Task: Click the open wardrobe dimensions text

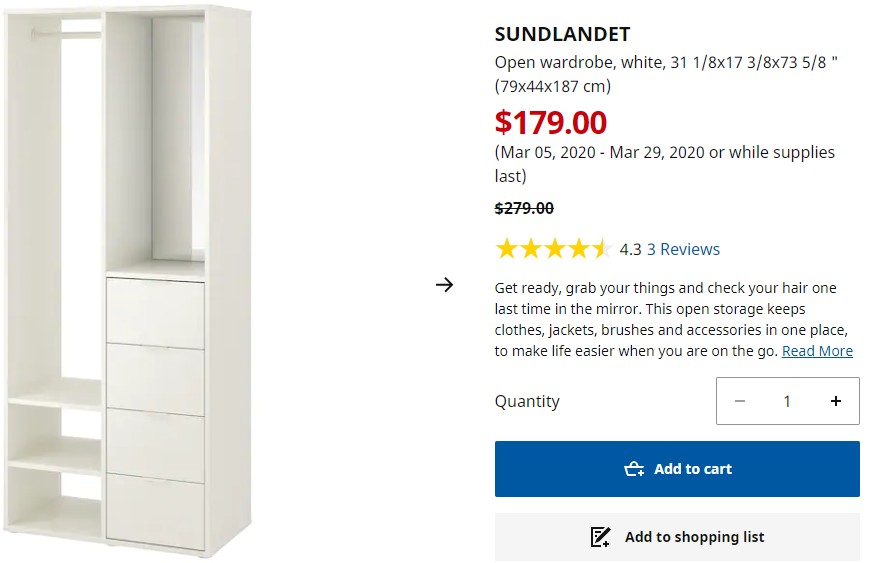Action: pos(666,74)
